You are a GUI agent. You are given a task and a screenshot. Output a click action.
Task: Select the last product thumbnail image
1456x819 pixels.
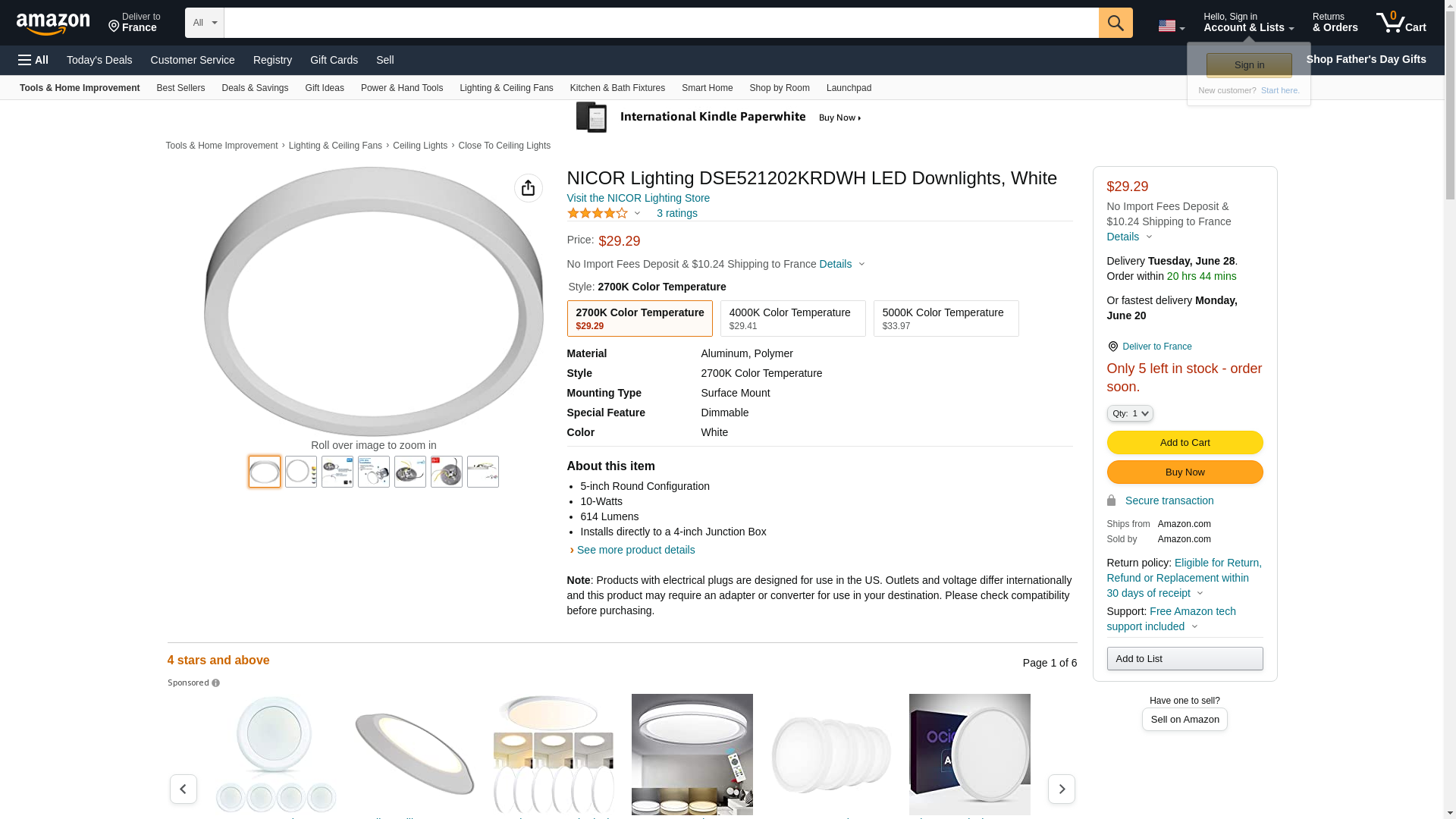[x=482, y=472]
